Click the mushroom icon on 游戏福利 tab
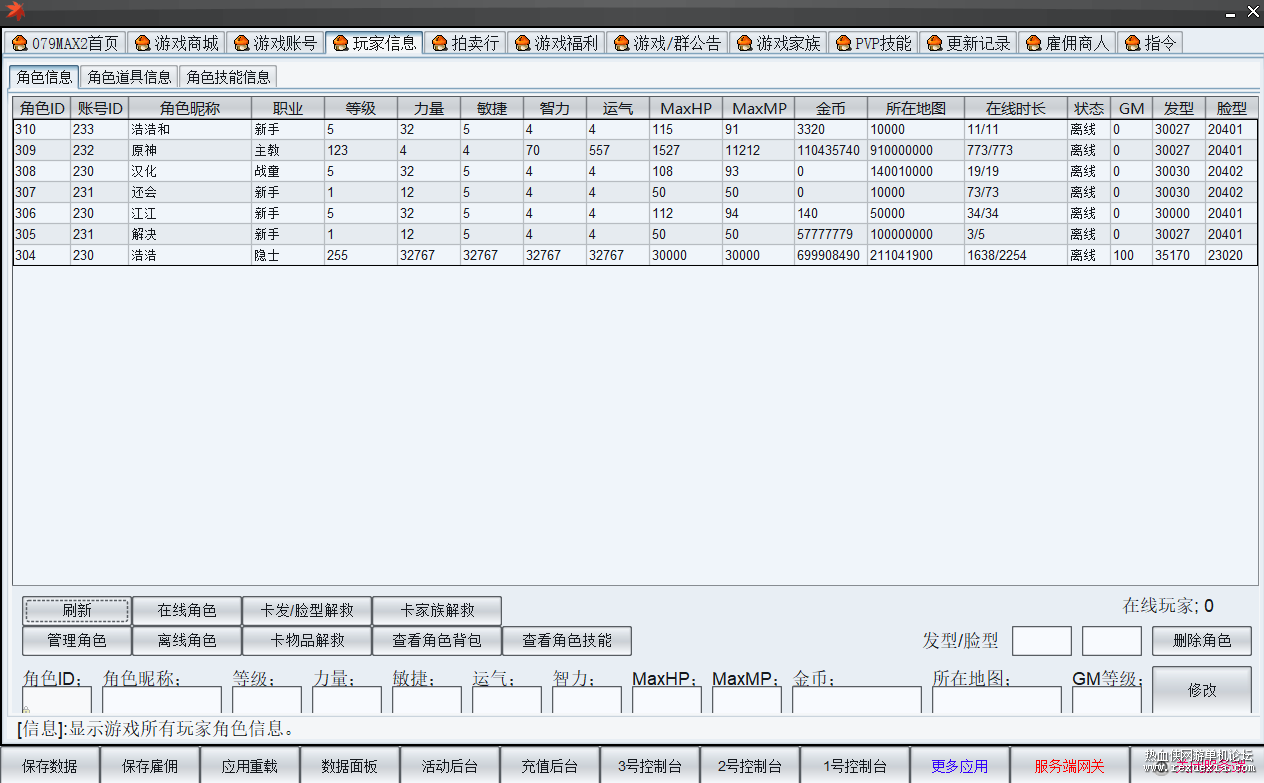 click(x=523, y=43)
